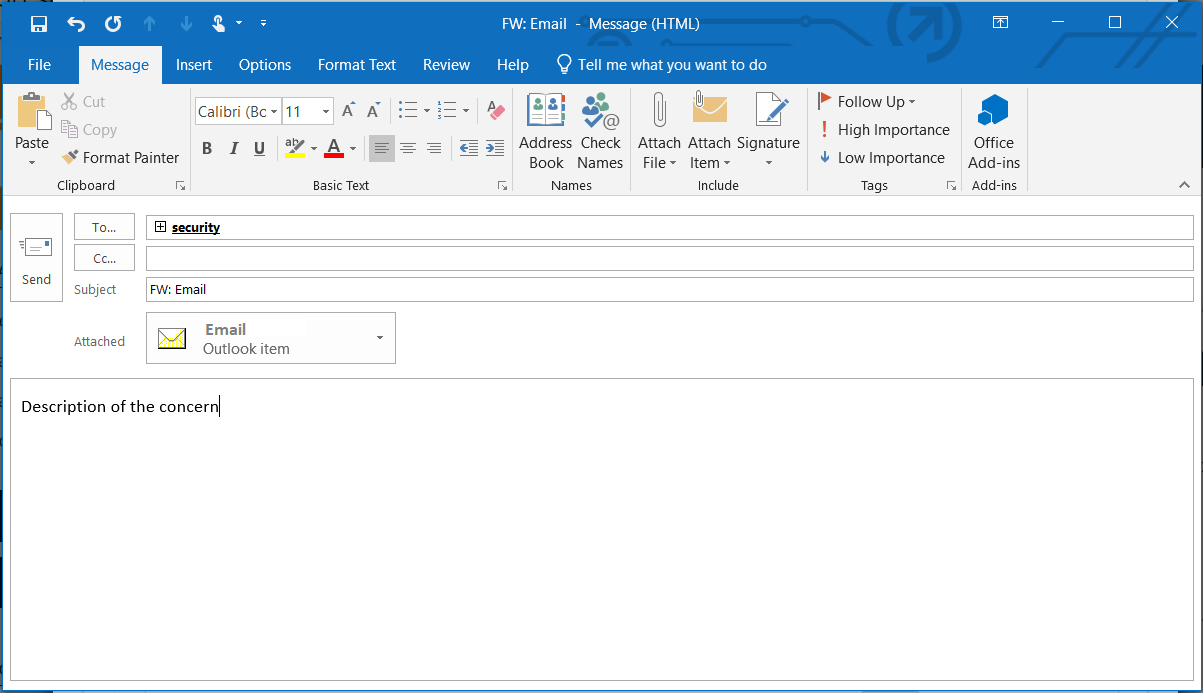The image size is (1203, 693).
Task: Increase the paragraph indent
Action: (494, 149)
